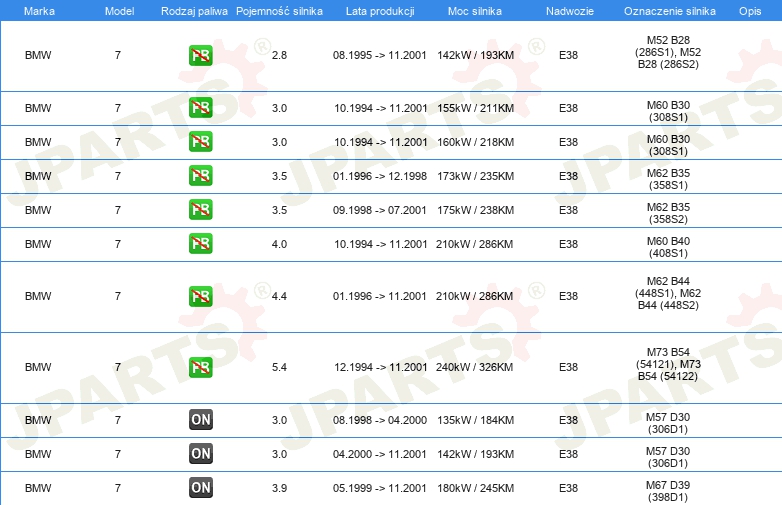This screenshot has height=505, width=782.
Task: Click petrol icon in the 4.4 engine row
Action: click(x=201, y=296)
